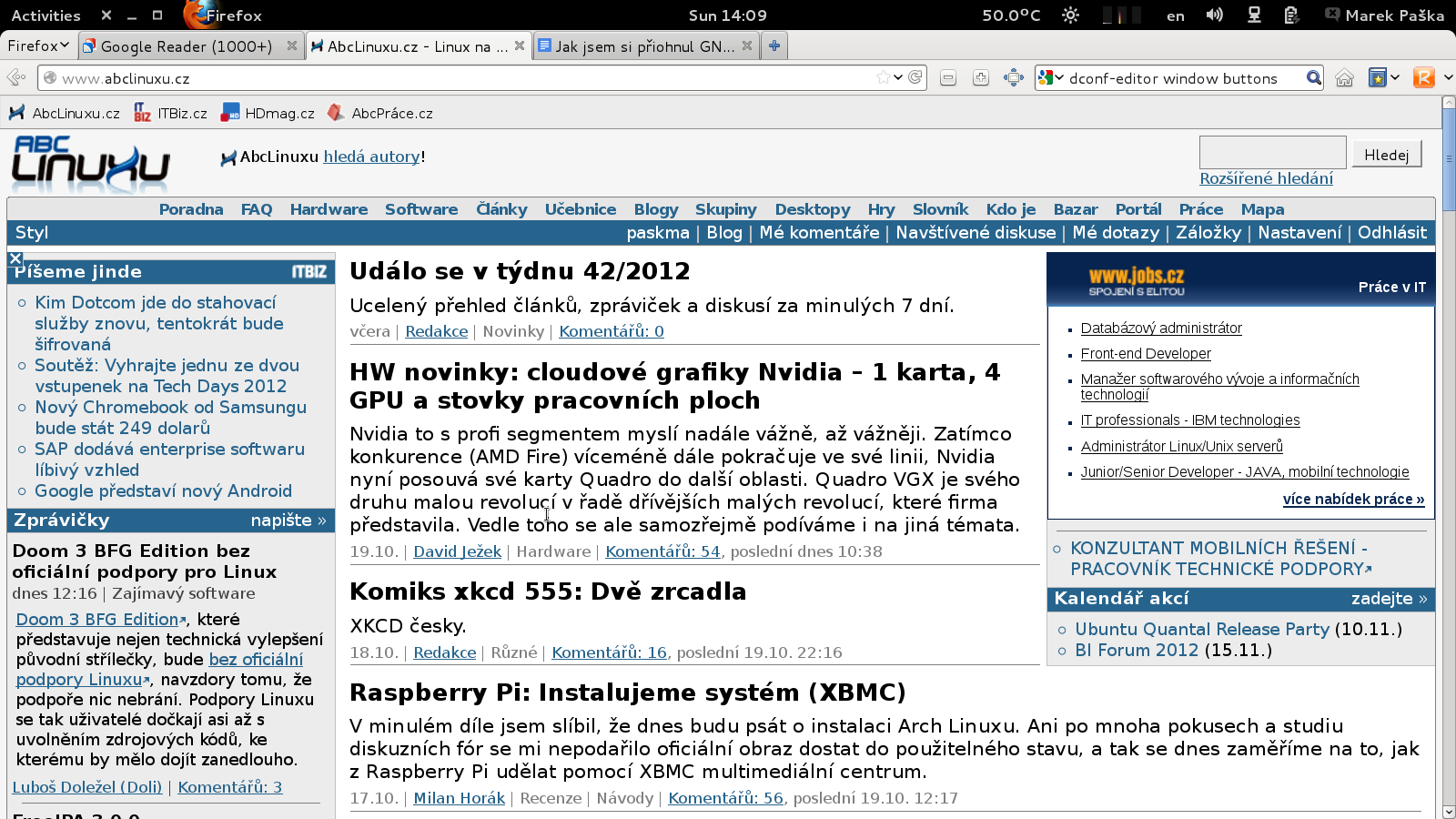Click the ABC Linuxu site logo
The image size is (1456, 819).
coord(90,163)
